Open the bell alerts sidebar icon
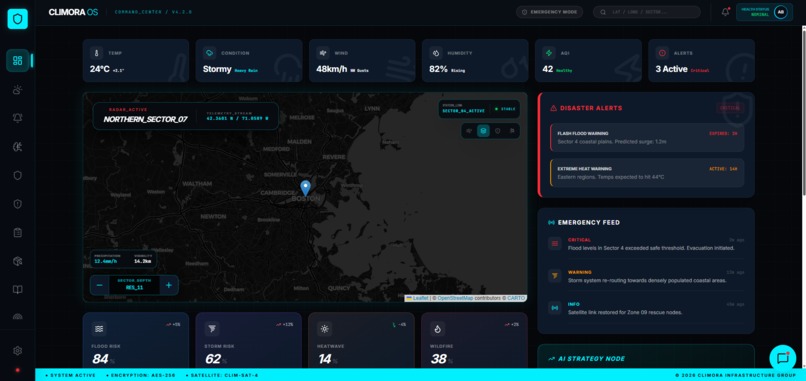806x381 pixels. pos(17,118)
